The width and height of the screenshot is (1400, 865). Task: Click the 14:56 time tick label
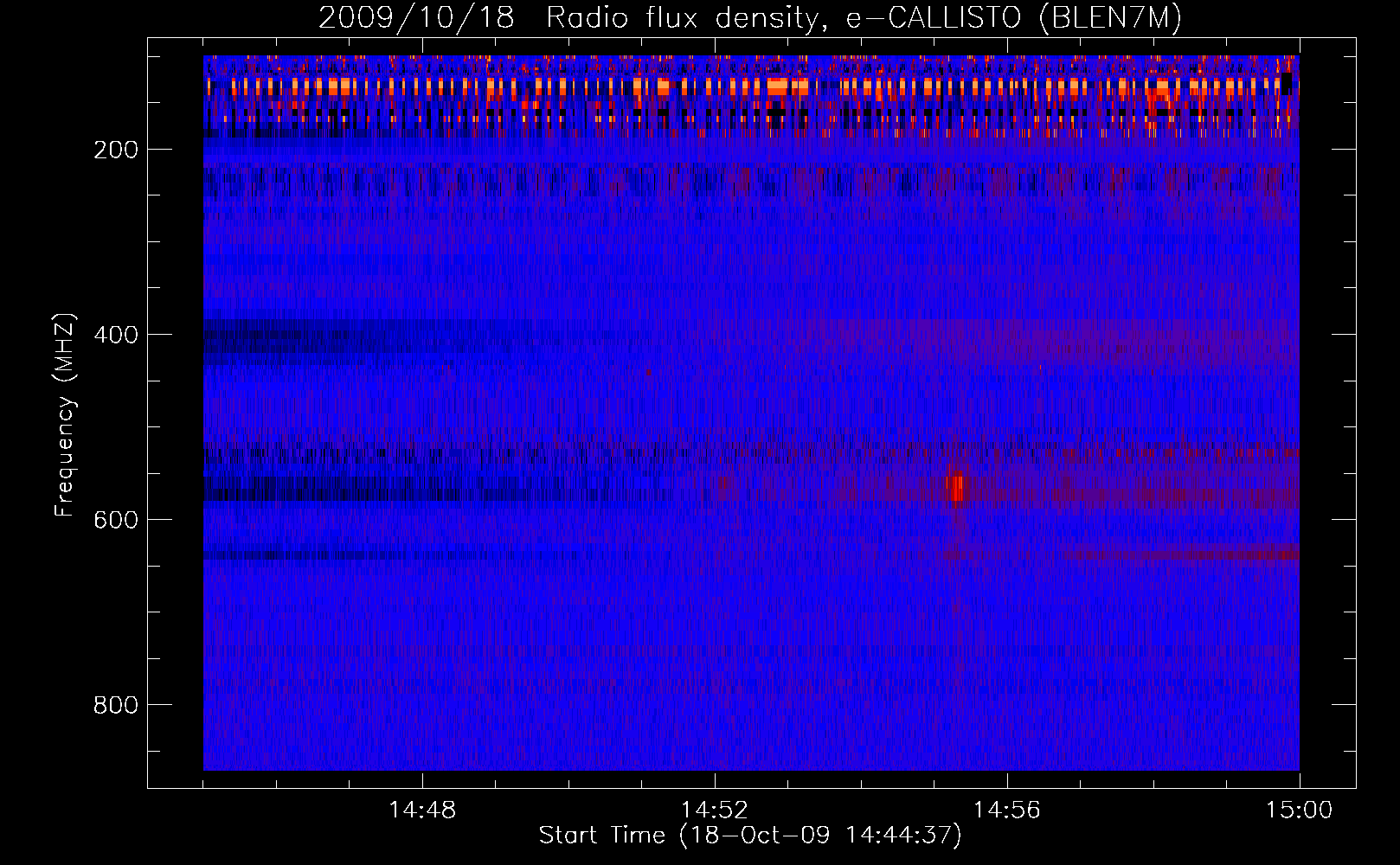click(x=1007, y=811)
